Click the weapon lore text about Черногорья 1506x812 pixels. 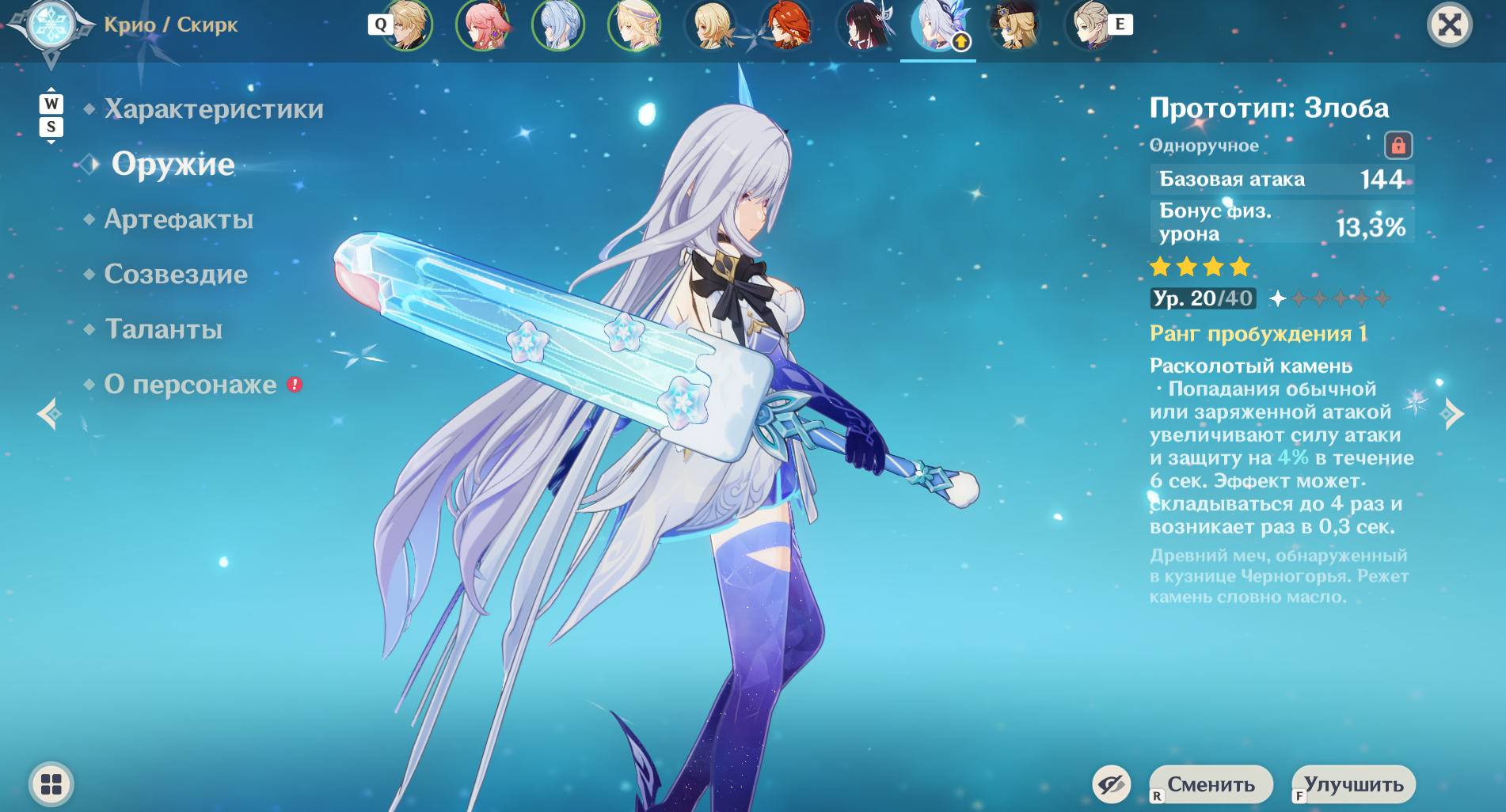pyautogui.click(x=1279, y=576)
